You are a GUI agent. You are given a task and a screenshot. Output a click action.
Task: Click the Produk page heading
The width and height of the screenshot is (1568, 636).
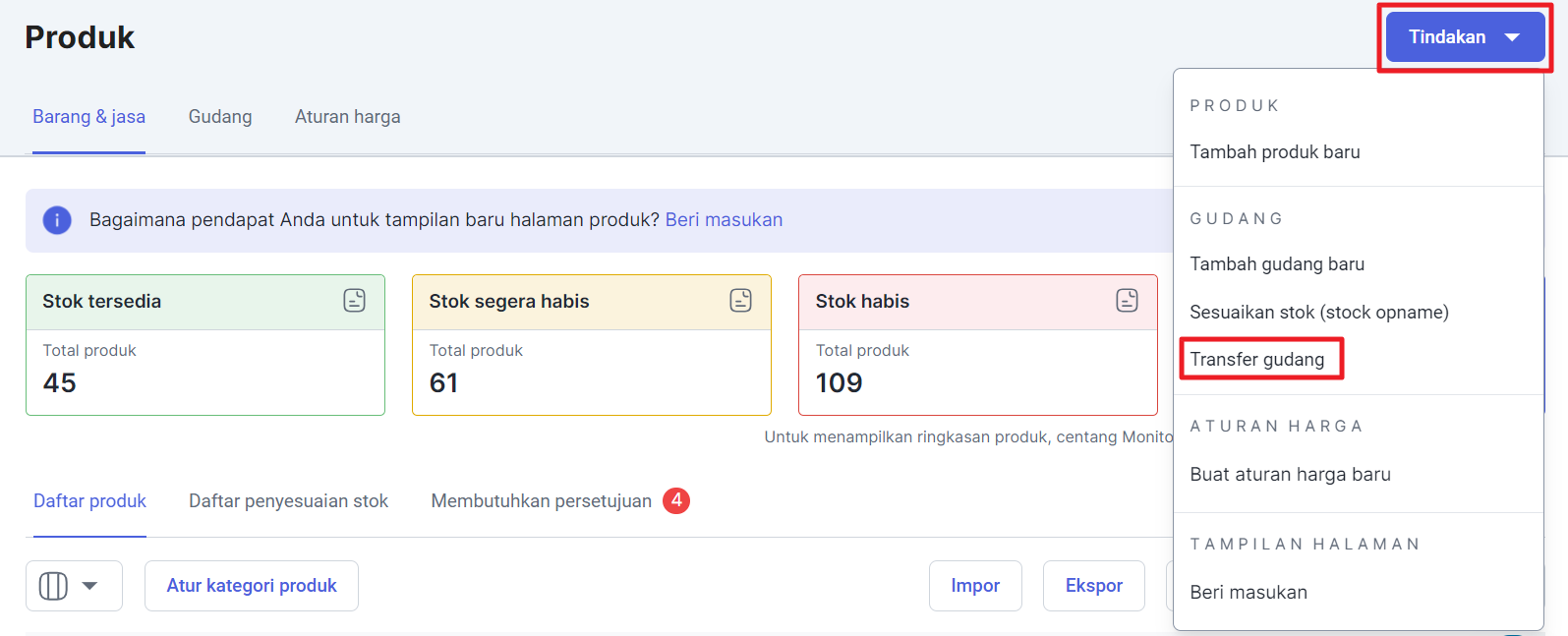pyautogui.click(x=80, y=37)
